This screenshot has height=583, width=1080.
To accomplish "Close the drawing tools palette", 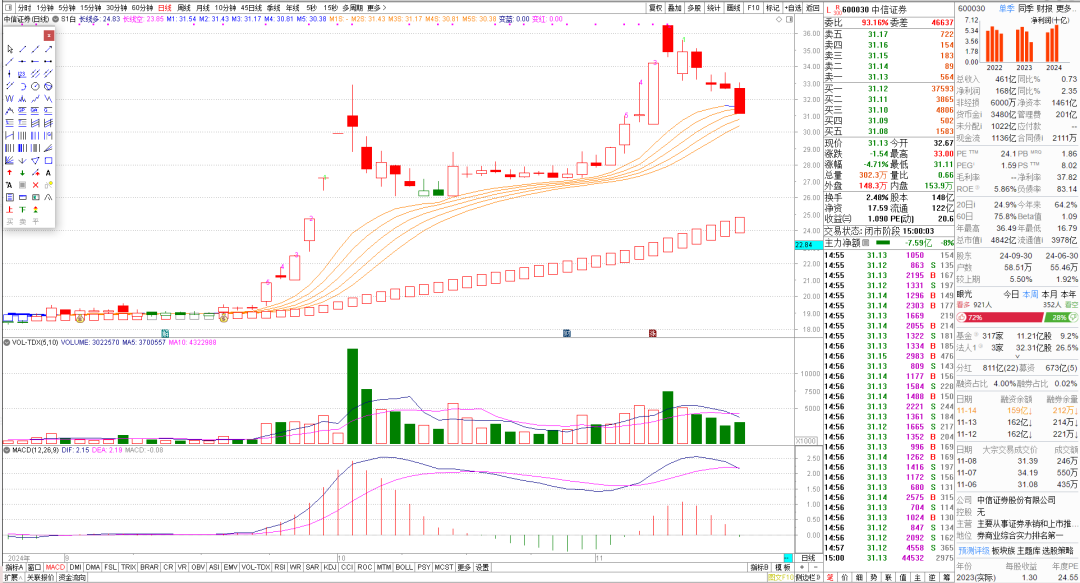I will 48,35.
